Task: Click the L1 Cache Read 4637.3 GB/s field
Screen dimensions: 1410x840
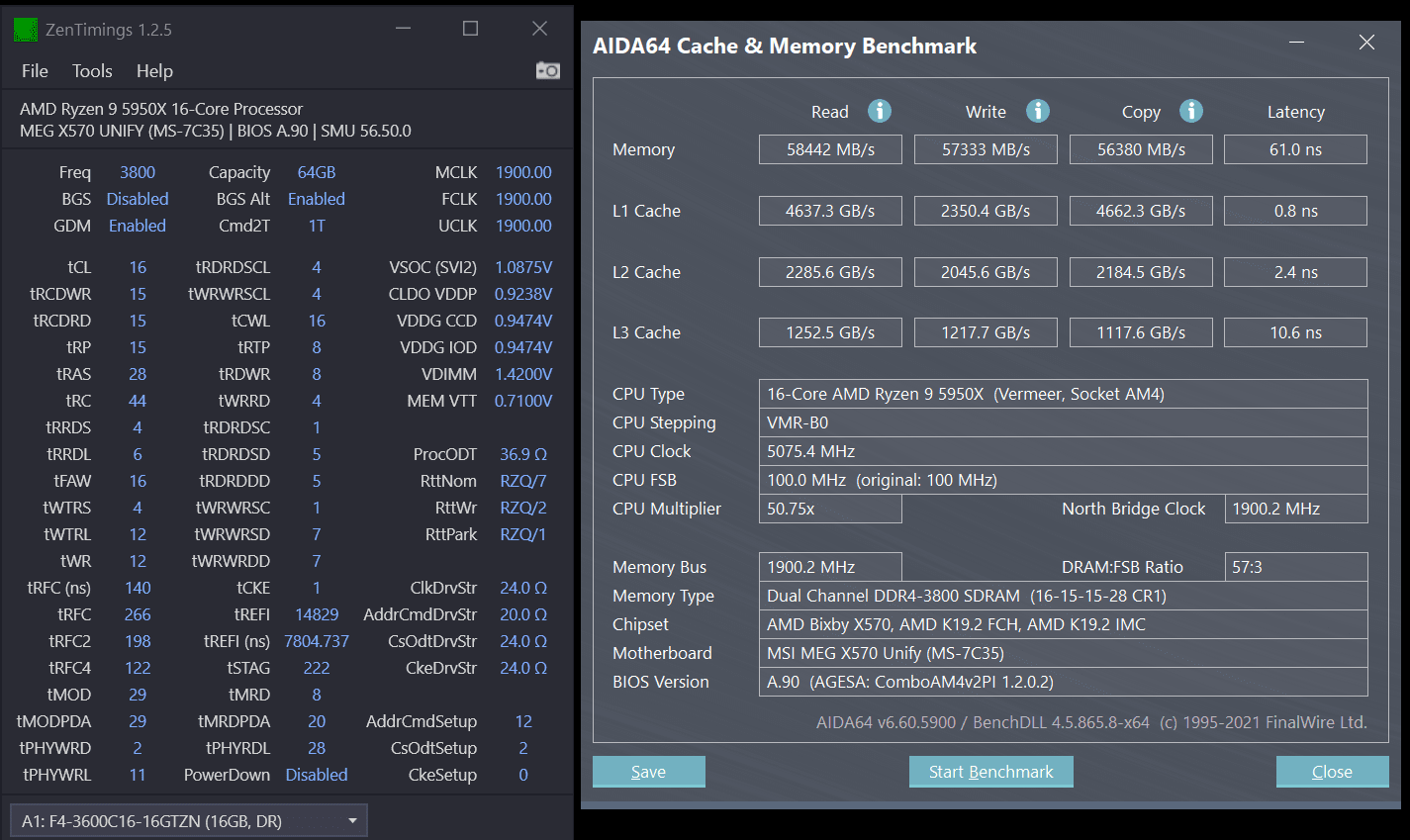Action: point(830,211)
